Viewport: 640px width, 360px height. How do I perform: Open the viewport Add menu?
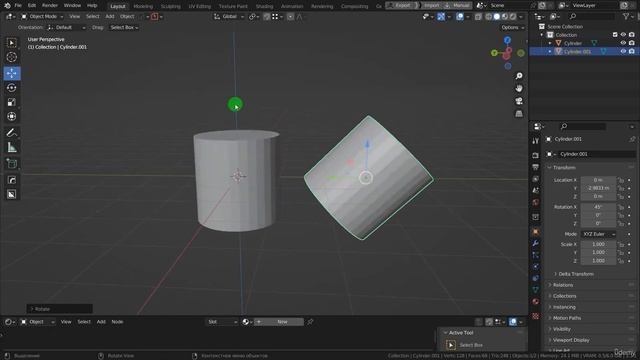click(x=110, y=17)
